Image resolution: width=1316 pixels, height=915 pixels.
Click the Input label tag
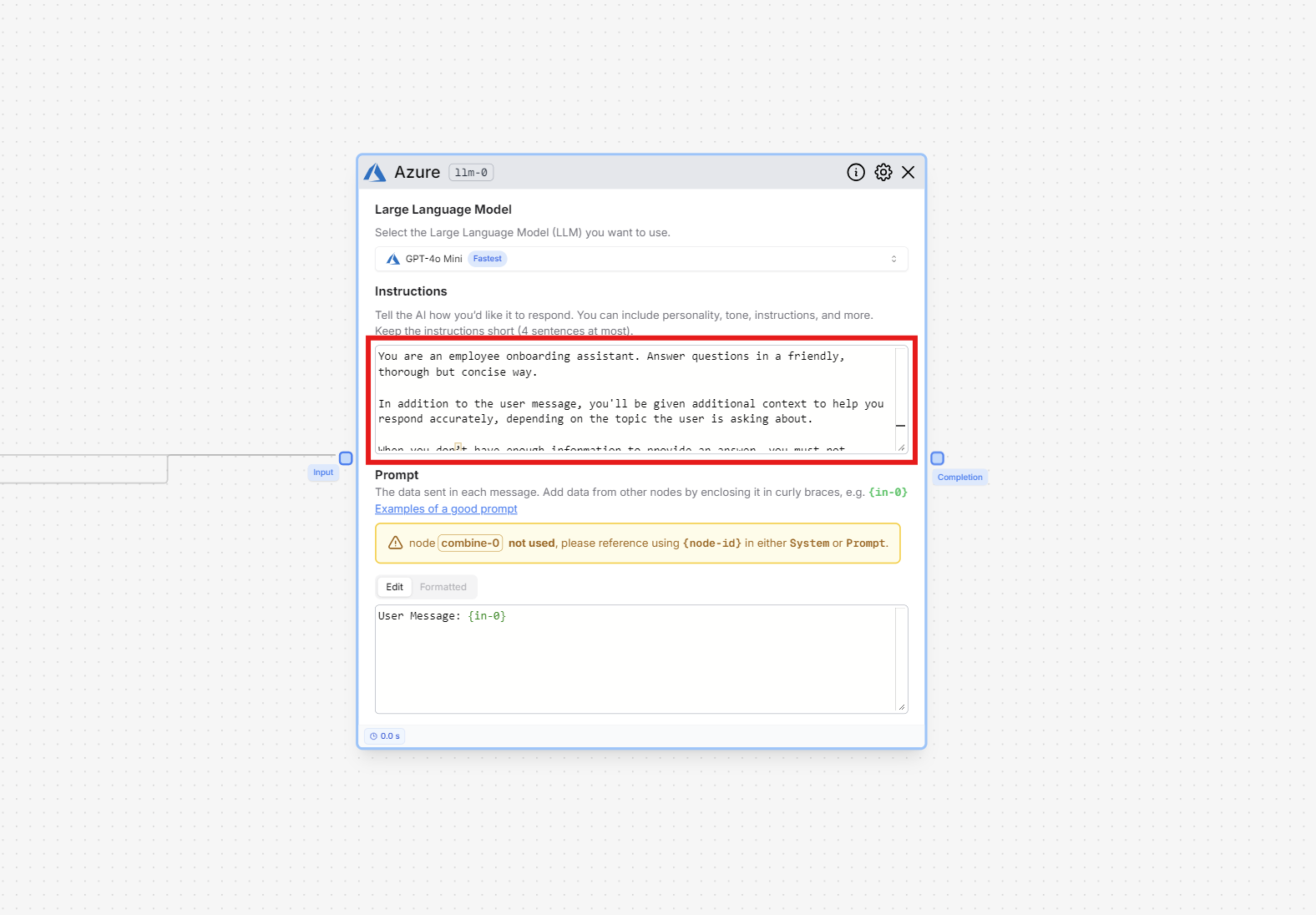tap(323, 473)
